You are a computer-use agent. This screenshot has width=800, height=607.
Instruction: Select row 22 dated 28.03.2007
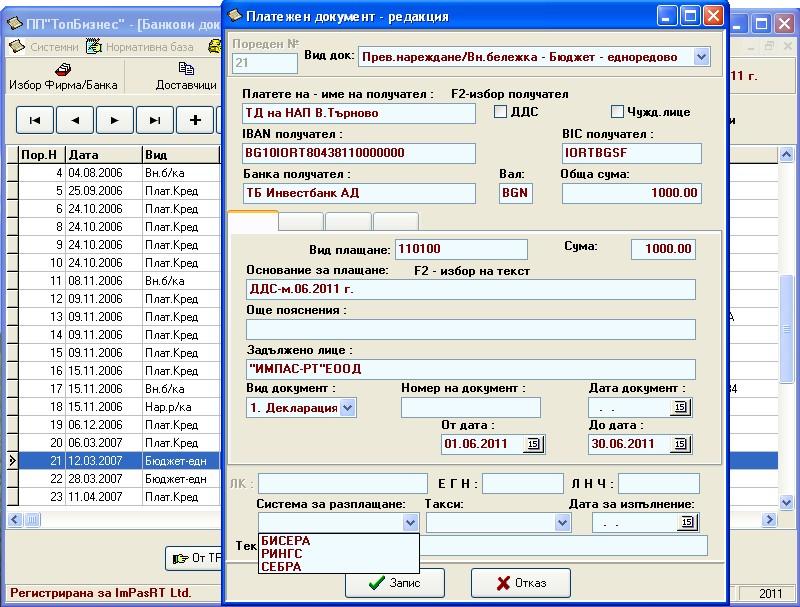tap(119, 479)
